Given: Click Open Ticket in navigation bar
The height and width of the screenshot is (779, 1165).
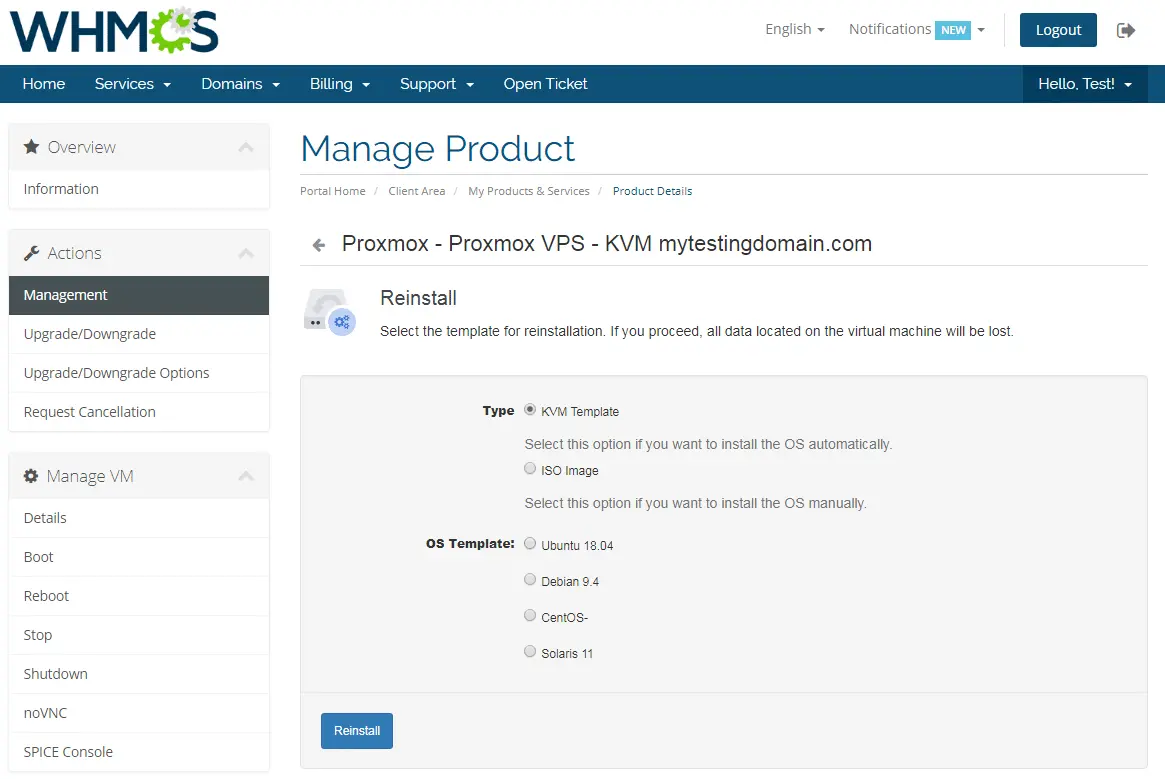Looking at the screenshot, I should point(545,84).
